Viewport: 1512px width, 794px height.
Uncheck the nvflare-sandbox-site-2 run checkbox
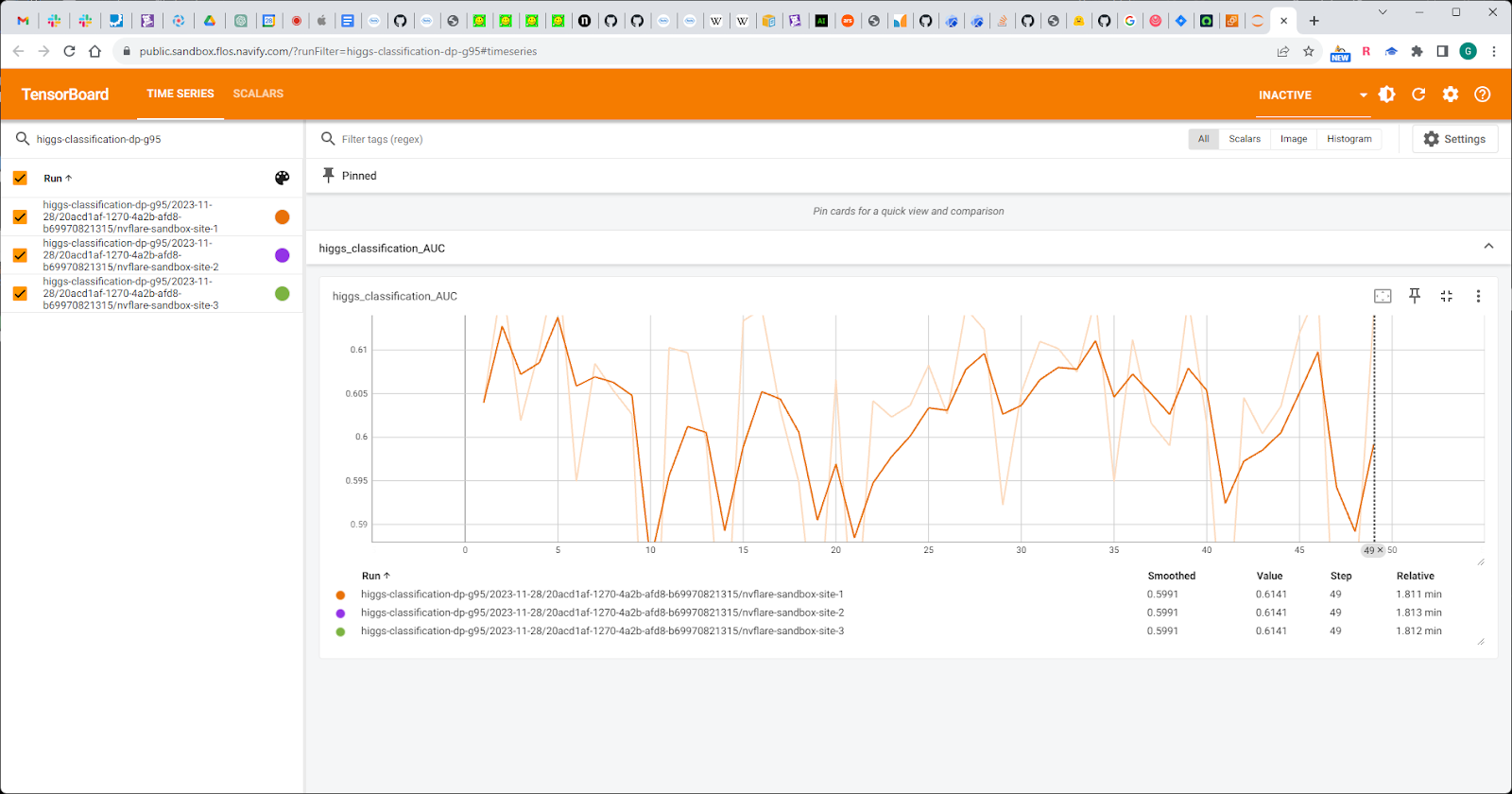(20, 255)
